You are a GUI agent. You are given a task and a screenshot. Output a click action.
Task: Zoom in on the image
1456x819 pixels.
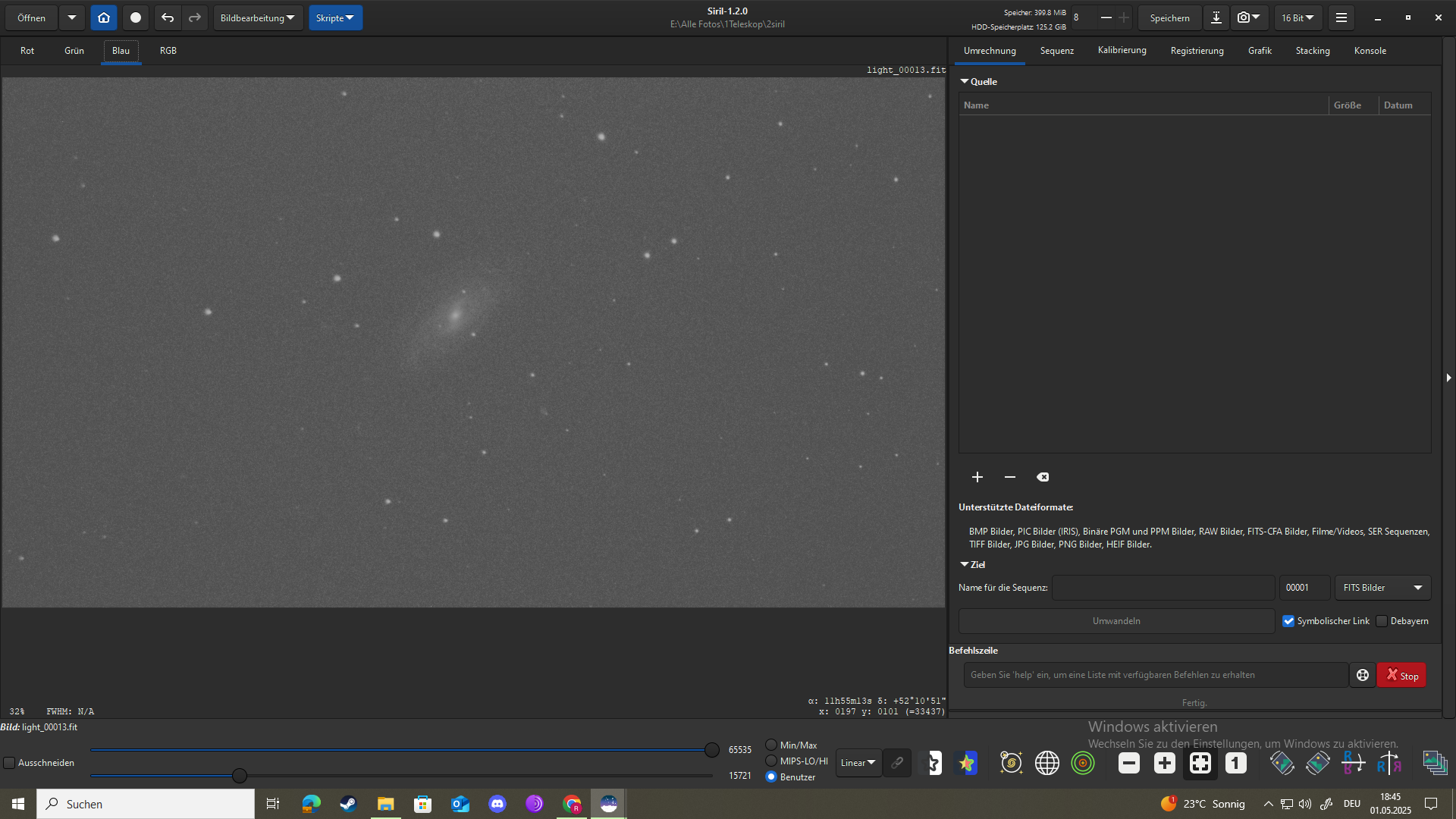coord(1165,763)
